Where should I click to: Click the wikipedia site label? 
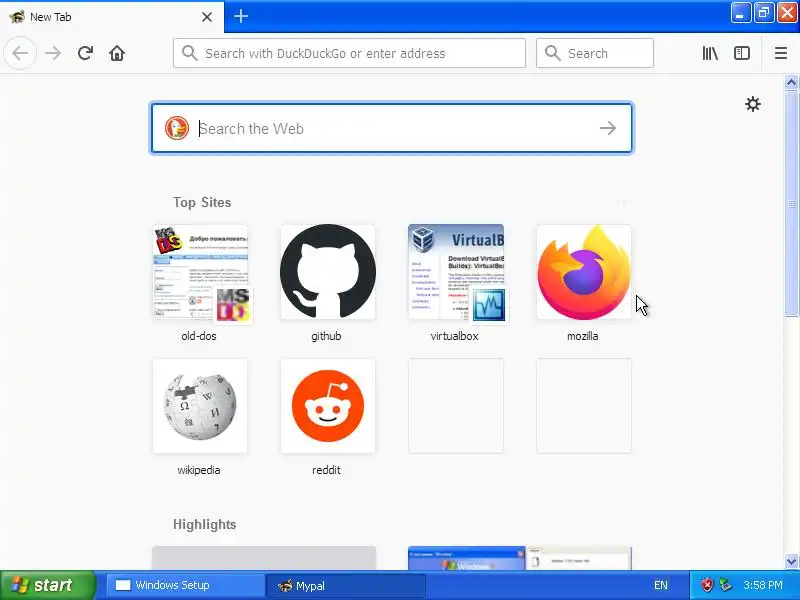(199, 470)
